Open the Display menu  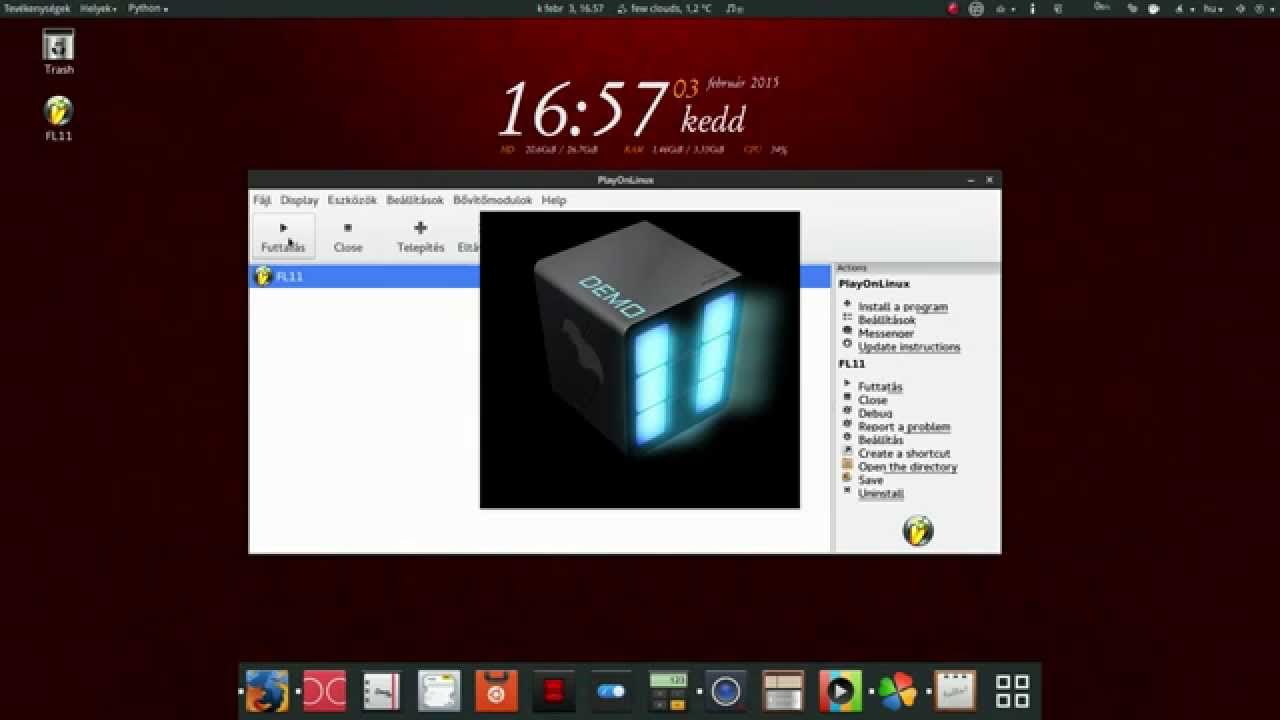point(299,200)
